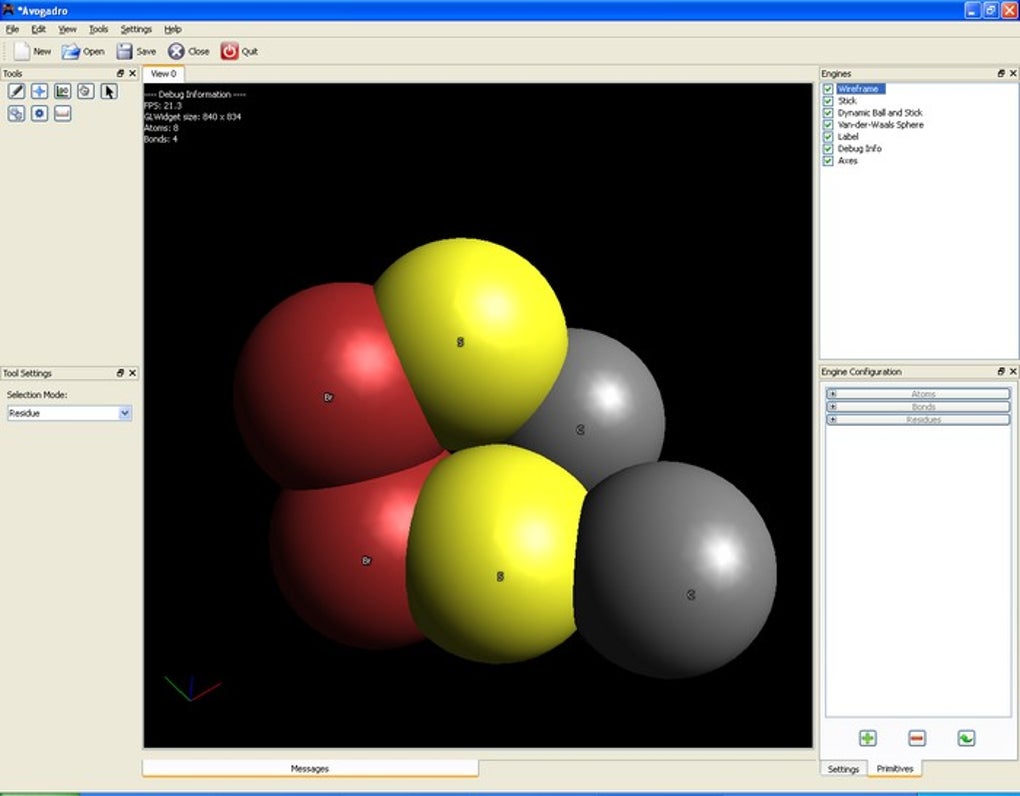Toggle the Debug Info engine checkbox

828,149
